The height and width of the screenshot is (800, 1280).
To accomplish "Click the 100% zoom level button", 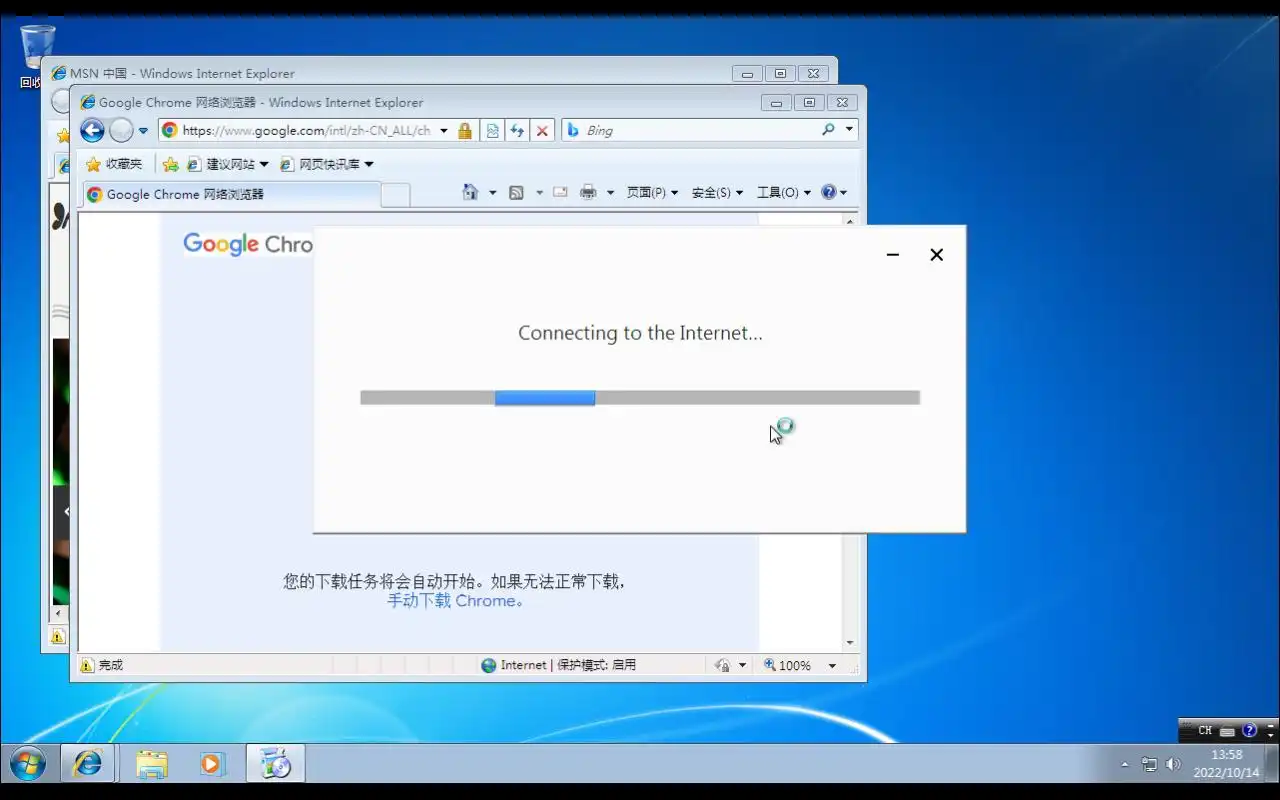I will (788, 665).
